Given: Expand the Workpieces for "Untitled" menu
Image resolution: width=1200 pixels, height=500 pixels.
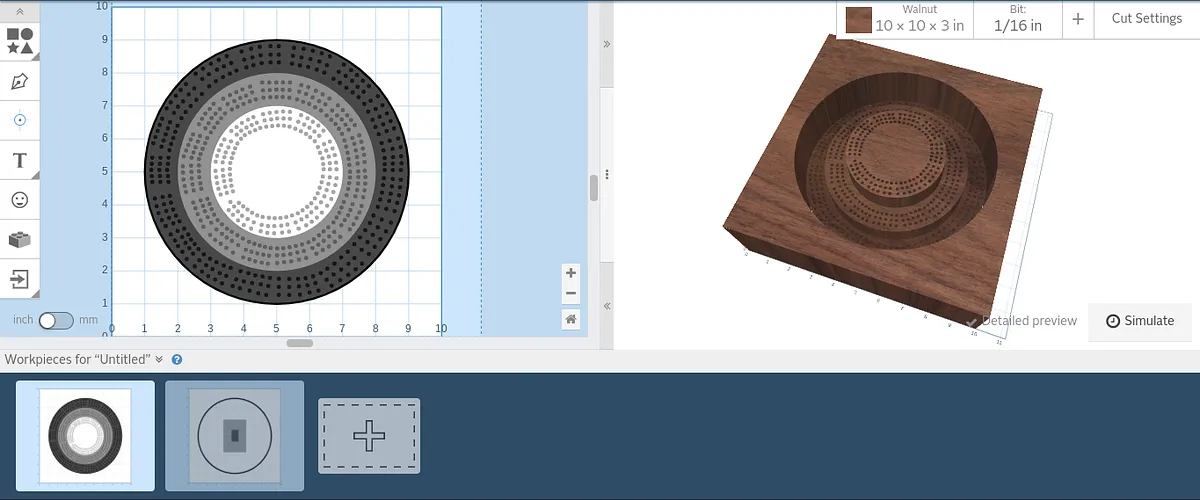Looking at the screenshot, I should 159,359.
